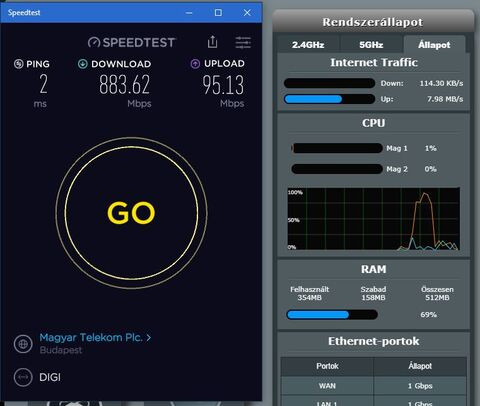Screen dimensions: 480x406
Task: Switch to the 5GHz tab
Action: 371,45
